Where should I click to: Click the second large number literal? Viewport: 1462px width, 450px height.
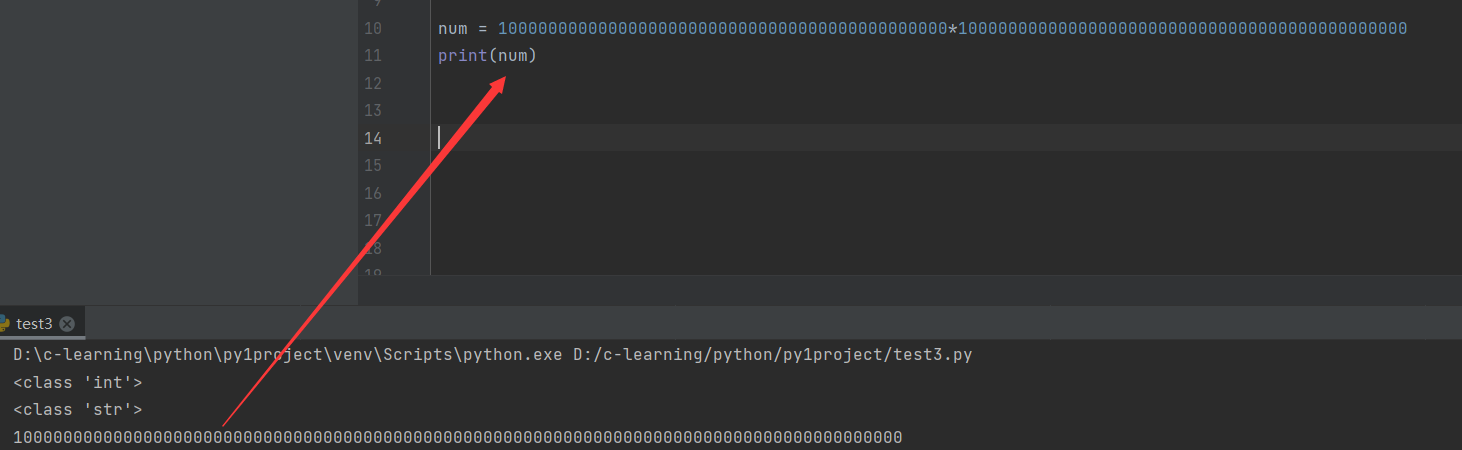[1183, 28]
